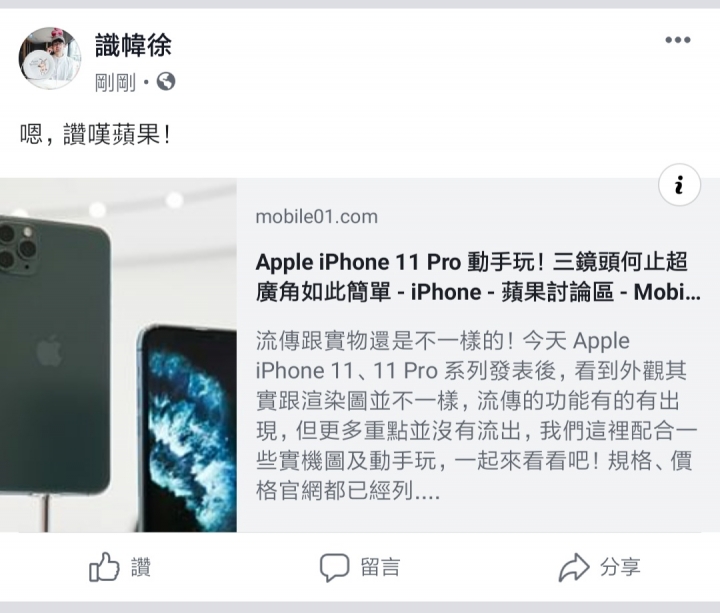Open the poster's profile picture
The image size is (720, 613).
[x=50, y=58]
